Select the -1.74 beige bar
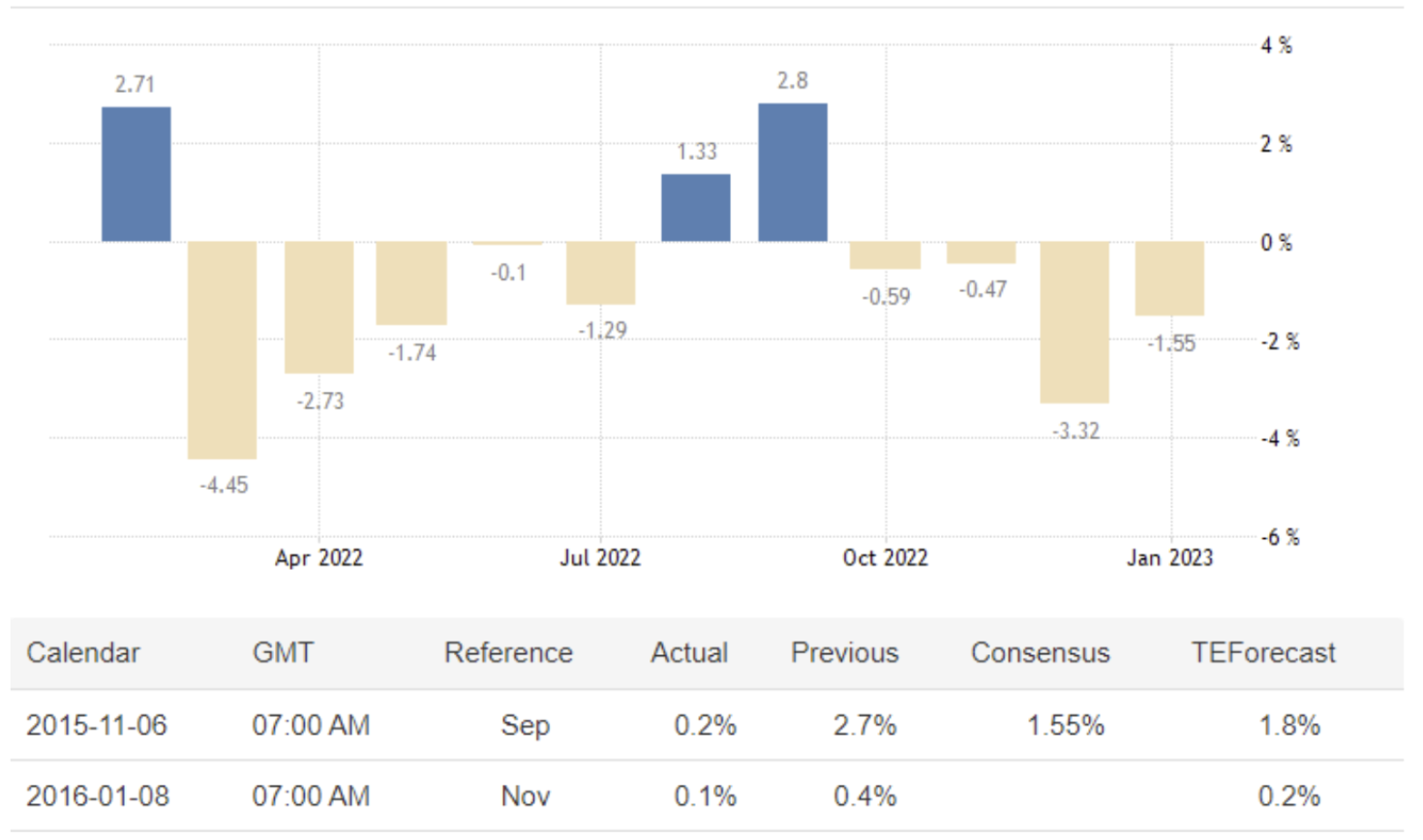The width and height of the screenshot is (1423, 840). click(x=411, y=283)
